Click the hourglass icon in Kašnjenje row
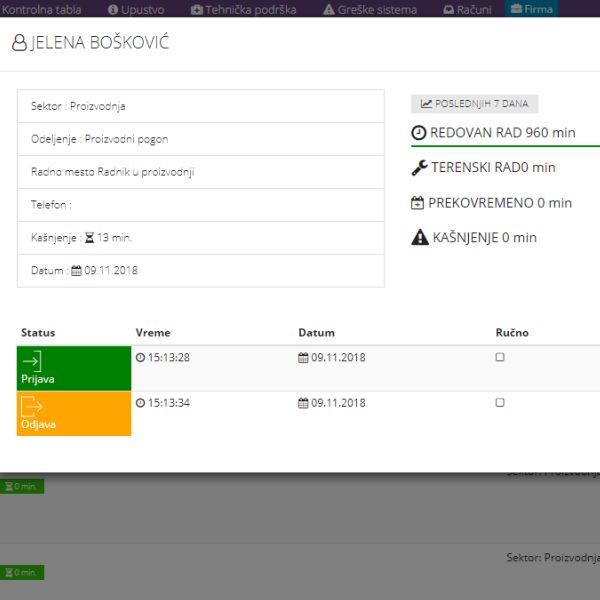The image size is (600, 600). coord(89,238)
